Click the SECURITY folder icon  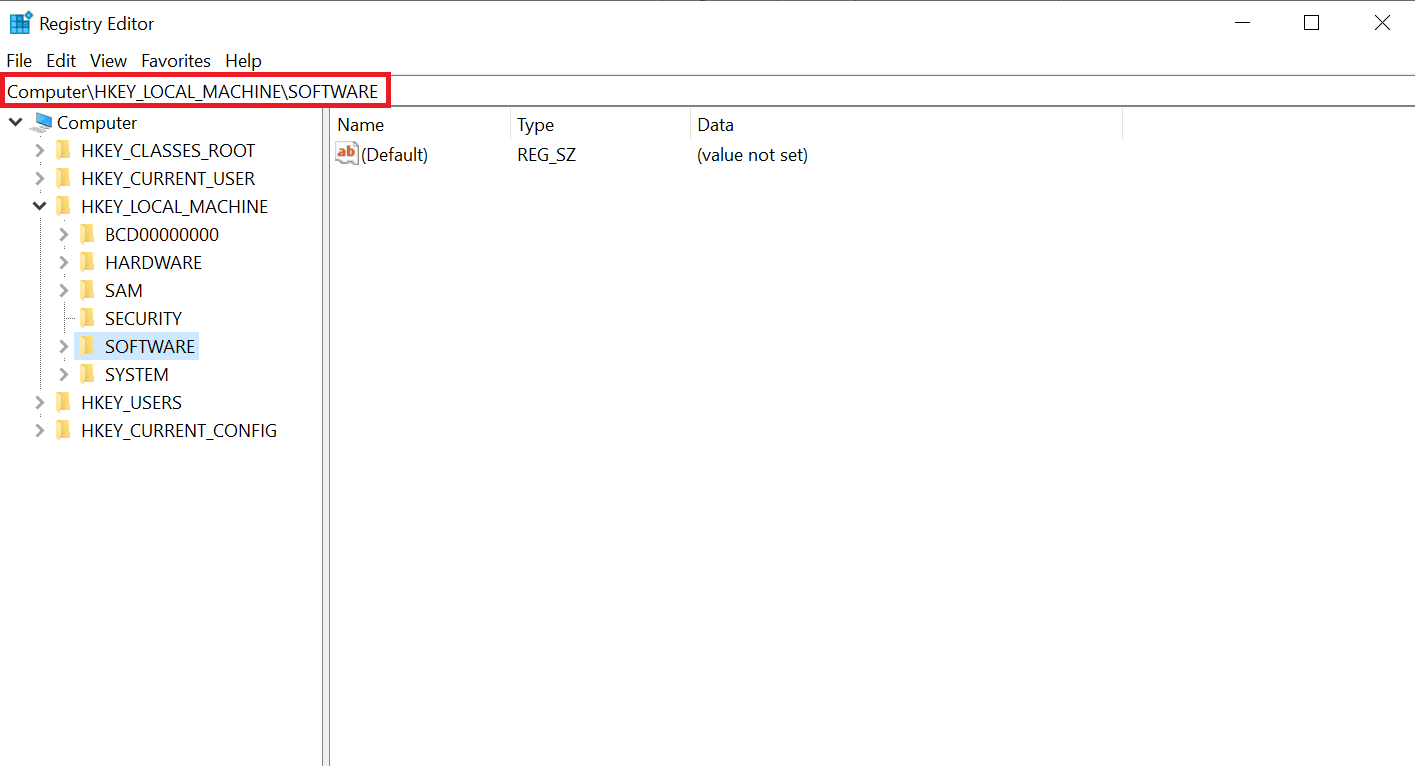click(x=87, y=319)
